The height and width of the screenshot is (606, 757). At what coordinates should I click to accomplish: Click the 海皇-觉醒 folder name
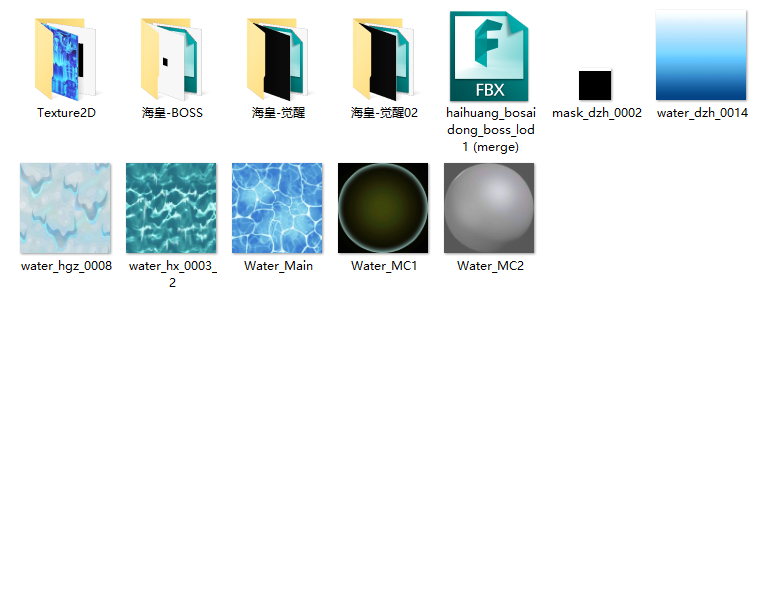(279, 113)
